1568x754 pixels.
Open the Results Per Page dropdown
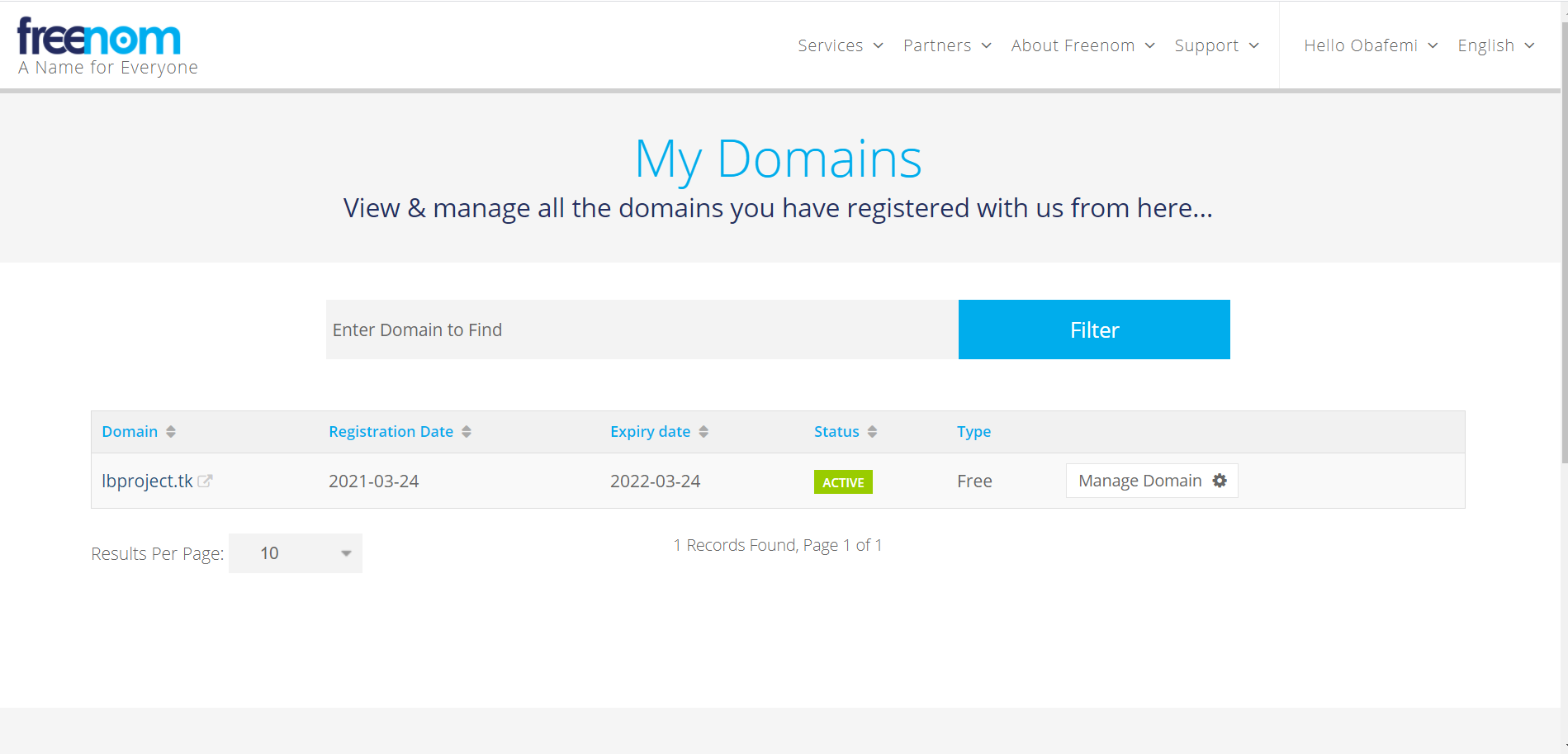295,553
